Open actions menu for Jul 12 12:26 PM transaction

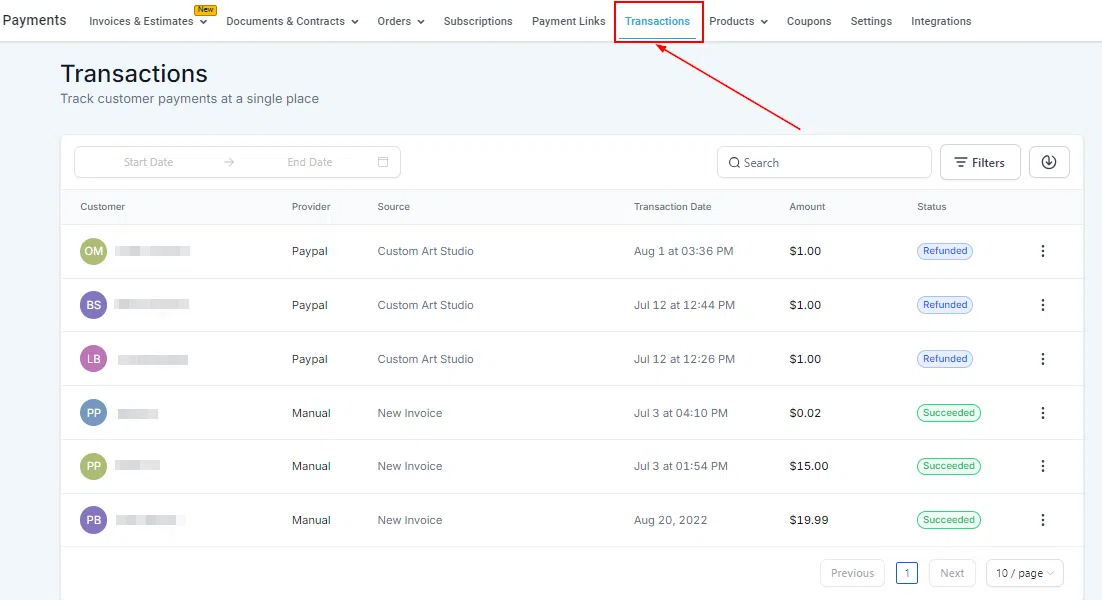(x=1042, y=359)
